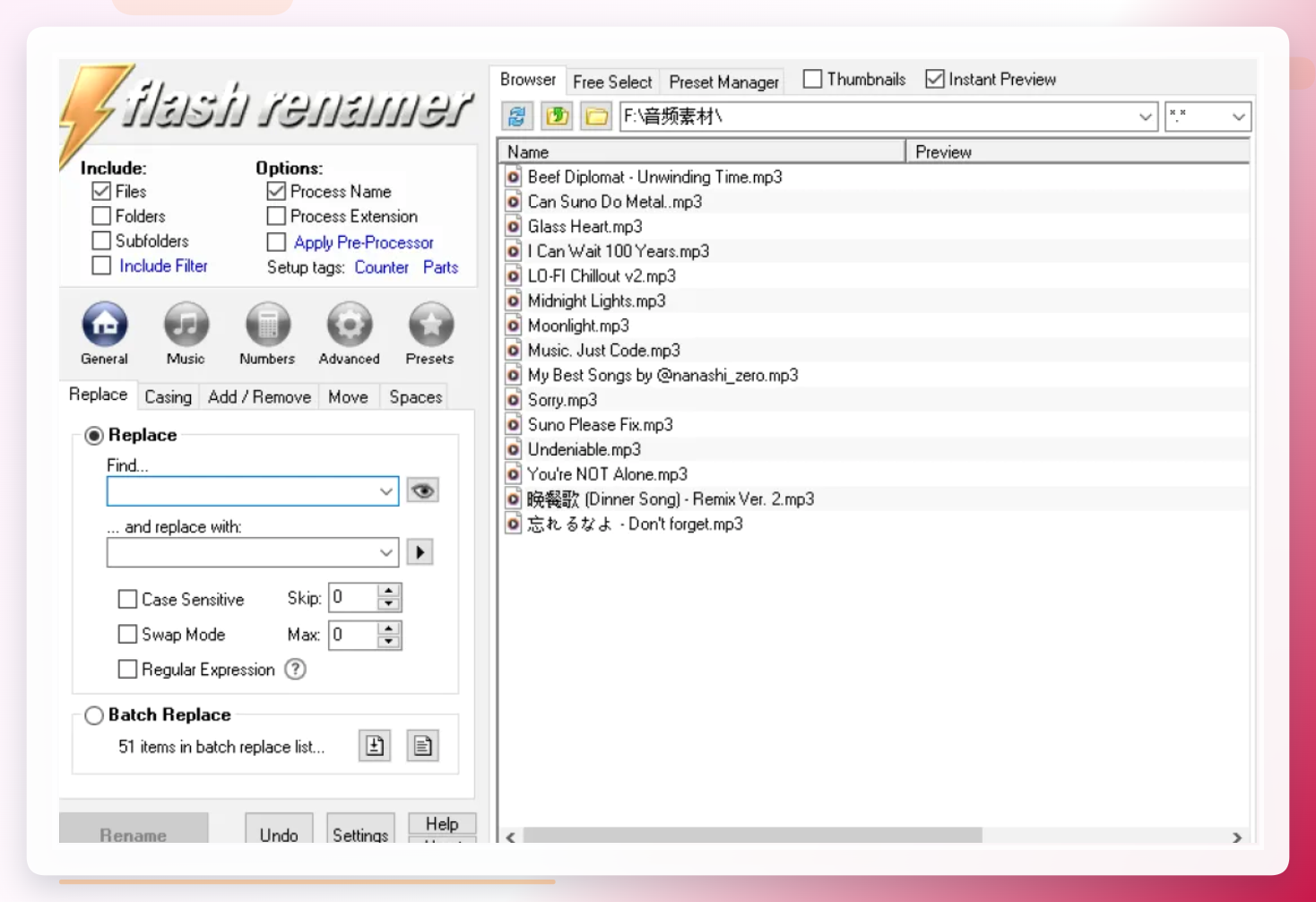Go up one folder level
The image size is (1316, 902).
click(557, 117)
